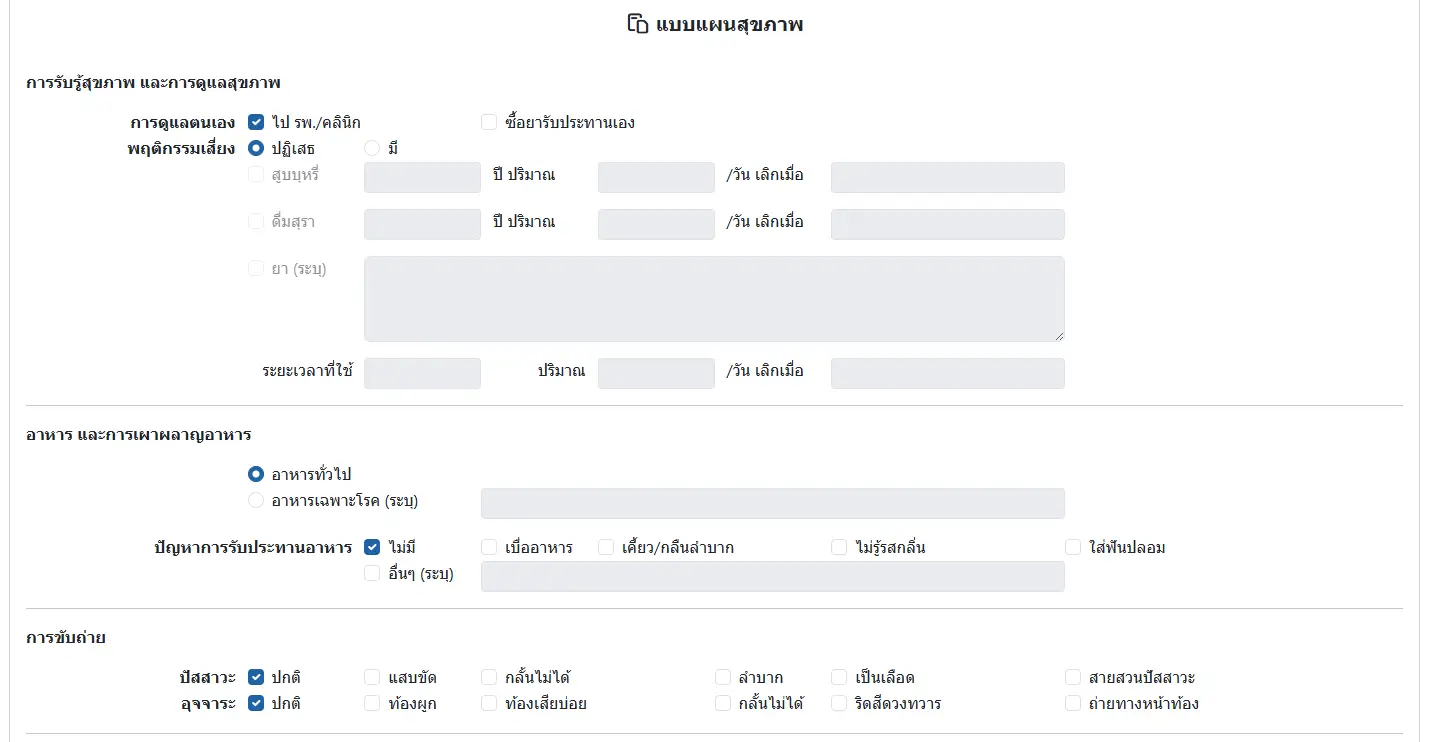
Task: Tick the ท้องผูก stool checkbox
Action: click(372, 703)
